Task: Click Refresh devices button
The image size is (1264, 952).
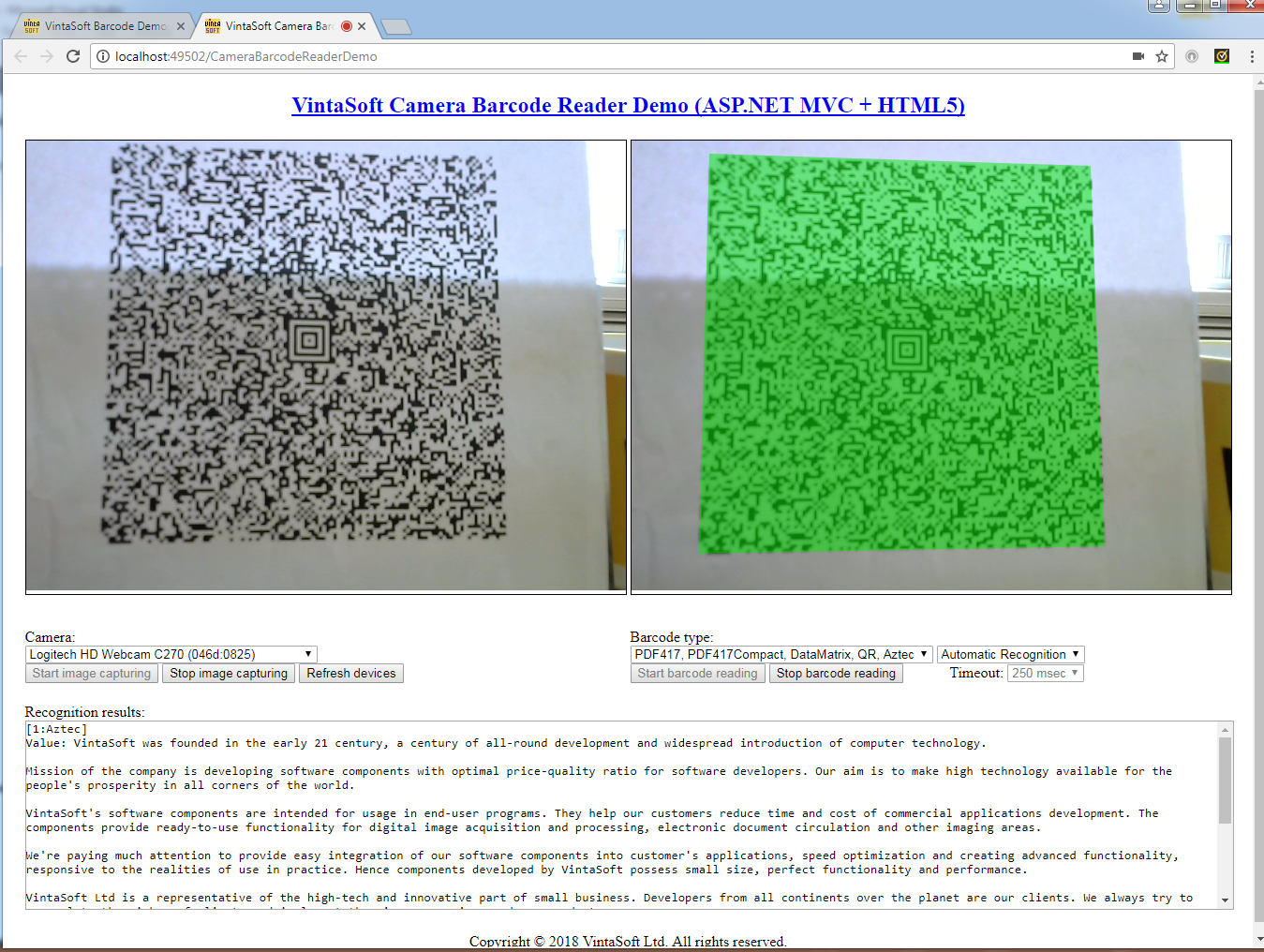Action: [x=351, y=673]
